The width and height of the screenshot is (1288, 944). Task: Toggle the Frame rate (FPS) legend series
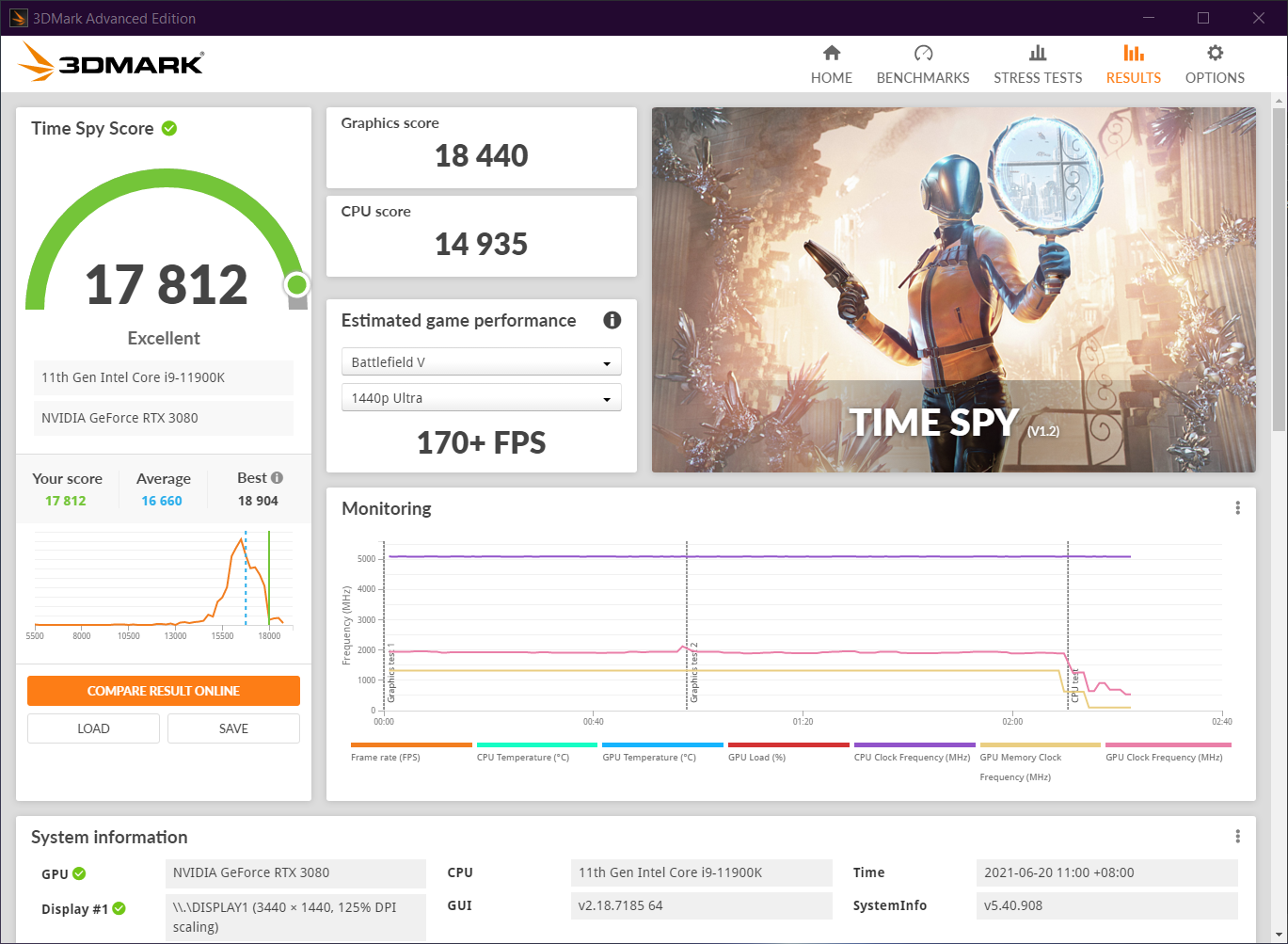coord(386,757)
